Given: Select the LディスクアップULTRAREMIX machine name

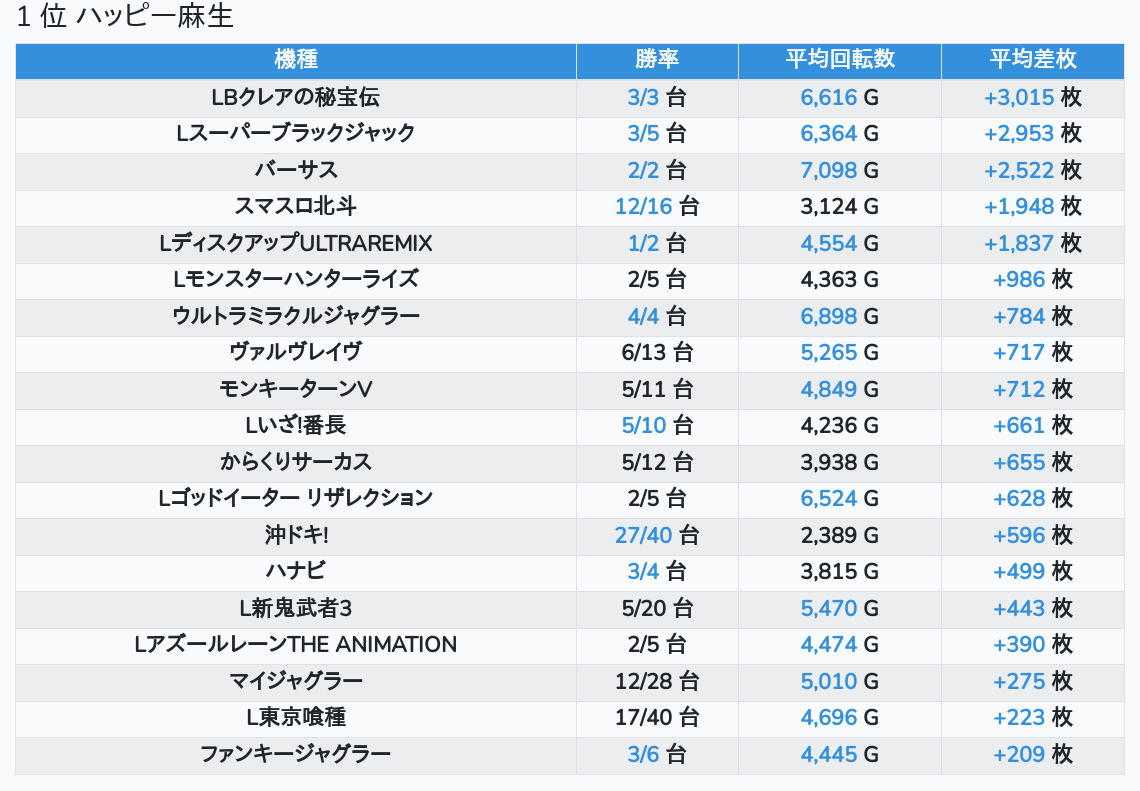Looking at the screenshot, I should coord(296,243).
